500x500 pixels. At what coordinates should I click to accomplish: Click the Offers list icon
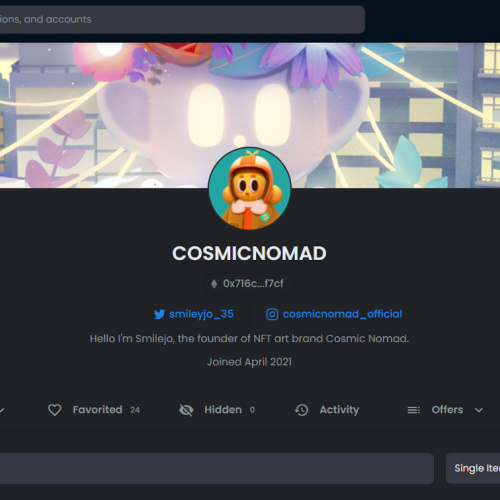click(x=414, y=410)
